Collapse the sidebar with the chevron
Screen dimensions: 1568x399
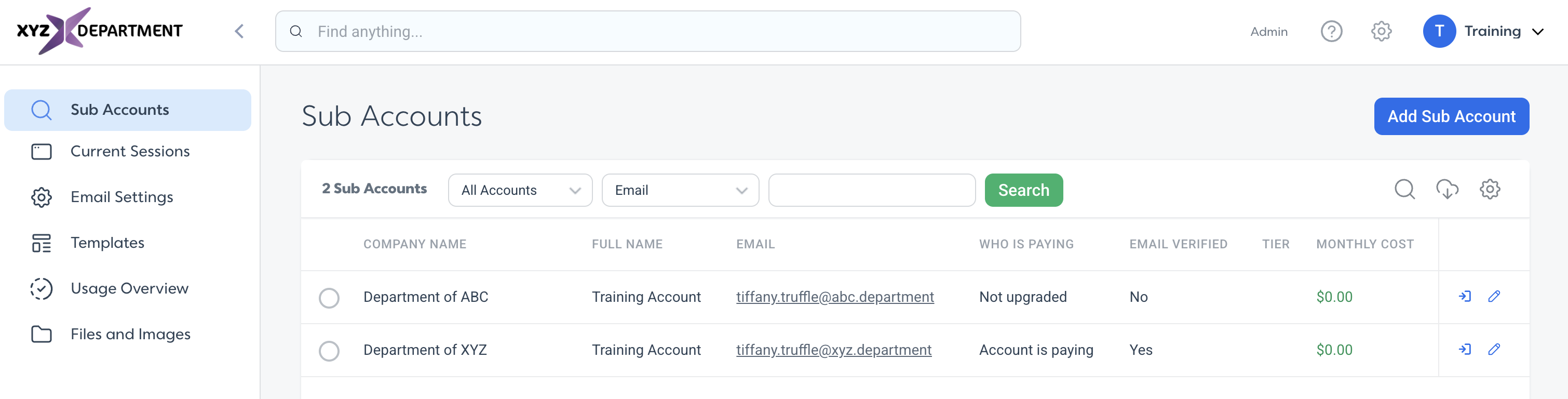(x=239, y=31)
